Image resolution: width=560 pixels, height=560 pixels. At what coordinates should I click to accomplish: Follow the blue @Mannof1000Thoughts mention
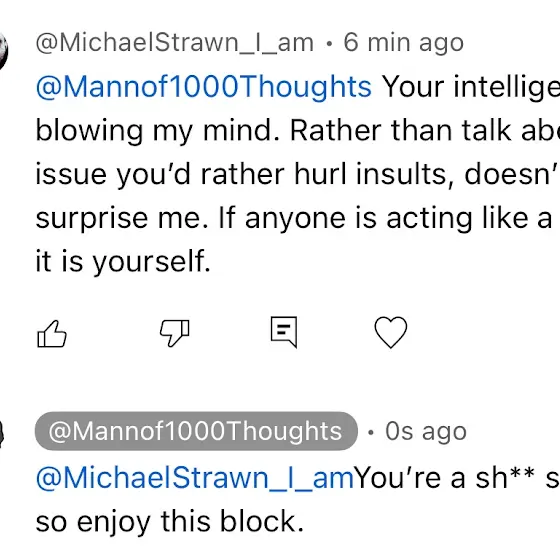(204, 87)
